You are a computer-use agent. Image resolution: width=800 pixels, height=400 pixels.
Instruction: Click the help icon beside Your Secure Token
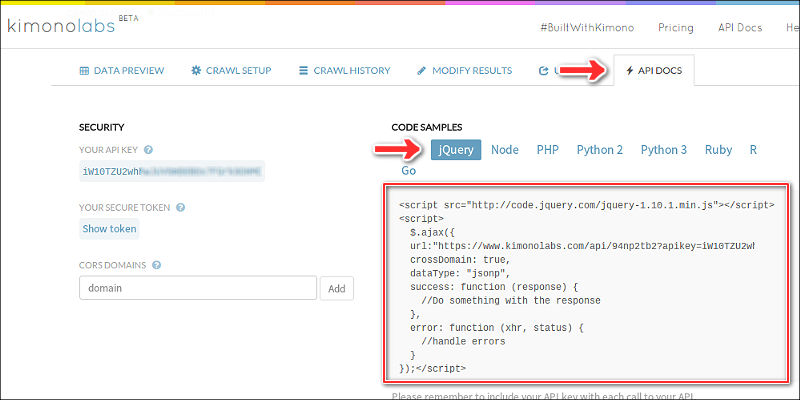[180, 208]
